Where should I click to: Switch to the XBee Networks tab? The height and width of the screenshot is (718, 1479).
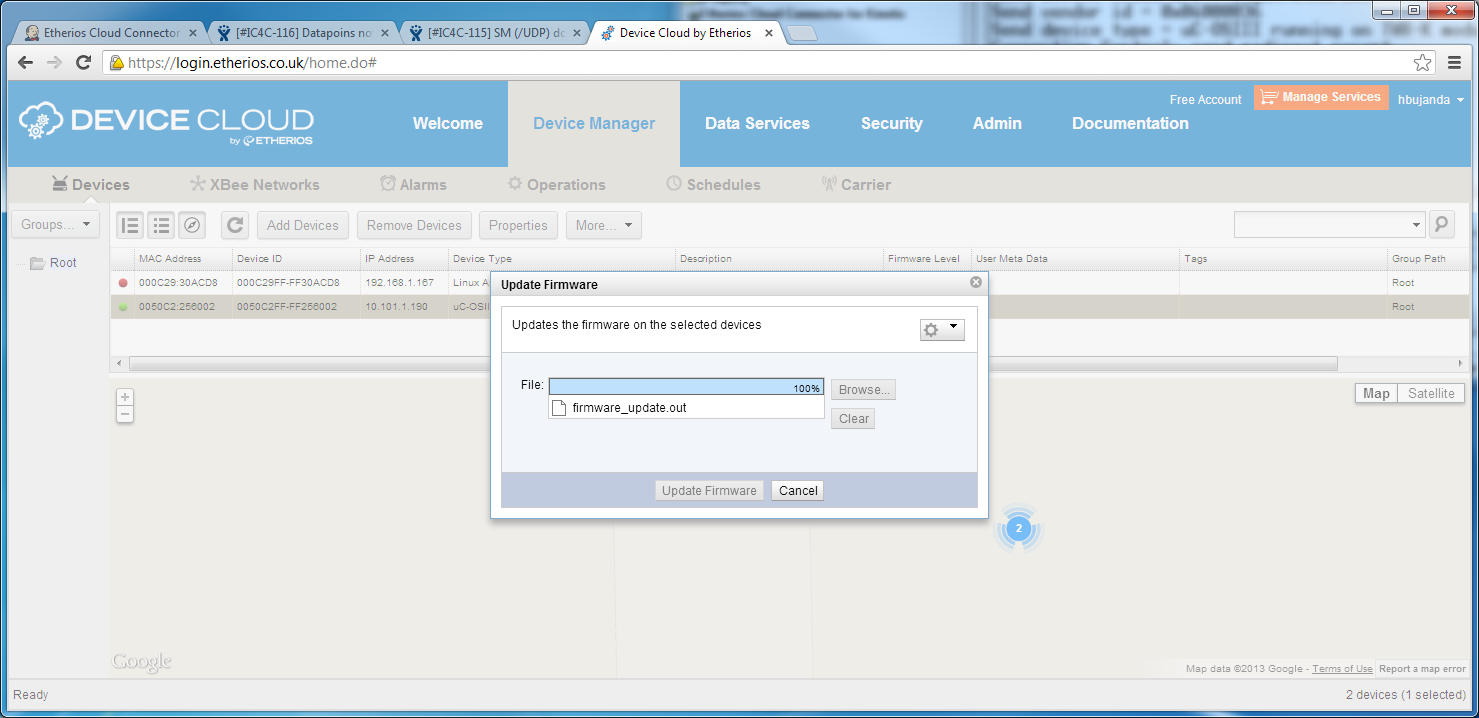coord(255,185)
